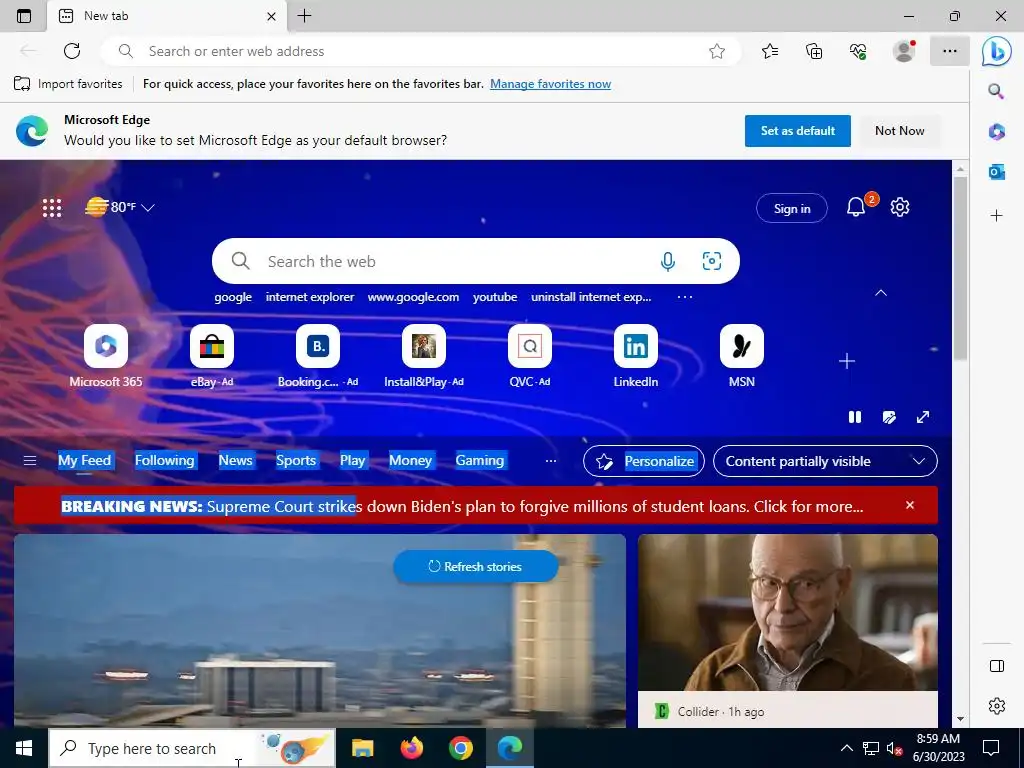The height and width of the screenshot is (768, 1024).
Task: Edit background image icon
Action: click(x=889, y=417)
